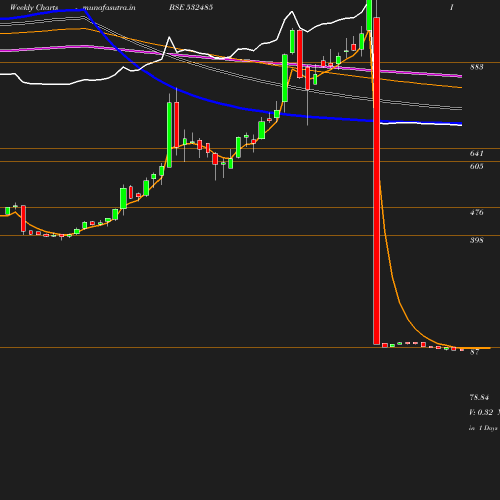
Task: Click the 'V: 0.32' volume text
Action: [x=481, y=412]
